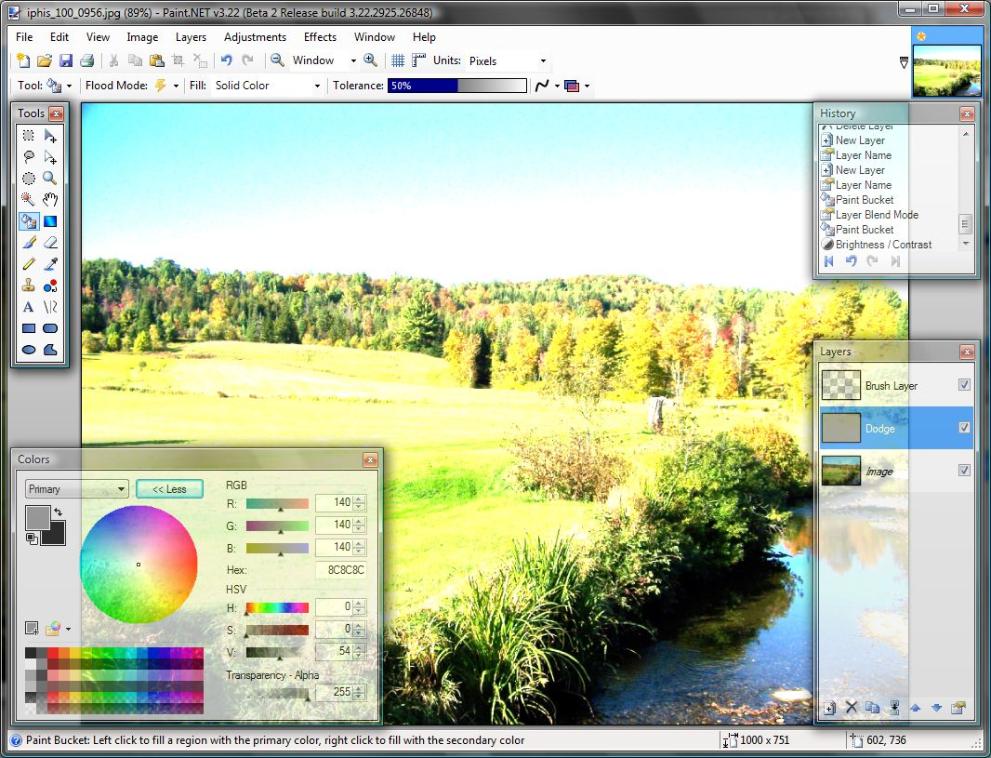Expand the Units Pixels dropdown

(543, 61)
